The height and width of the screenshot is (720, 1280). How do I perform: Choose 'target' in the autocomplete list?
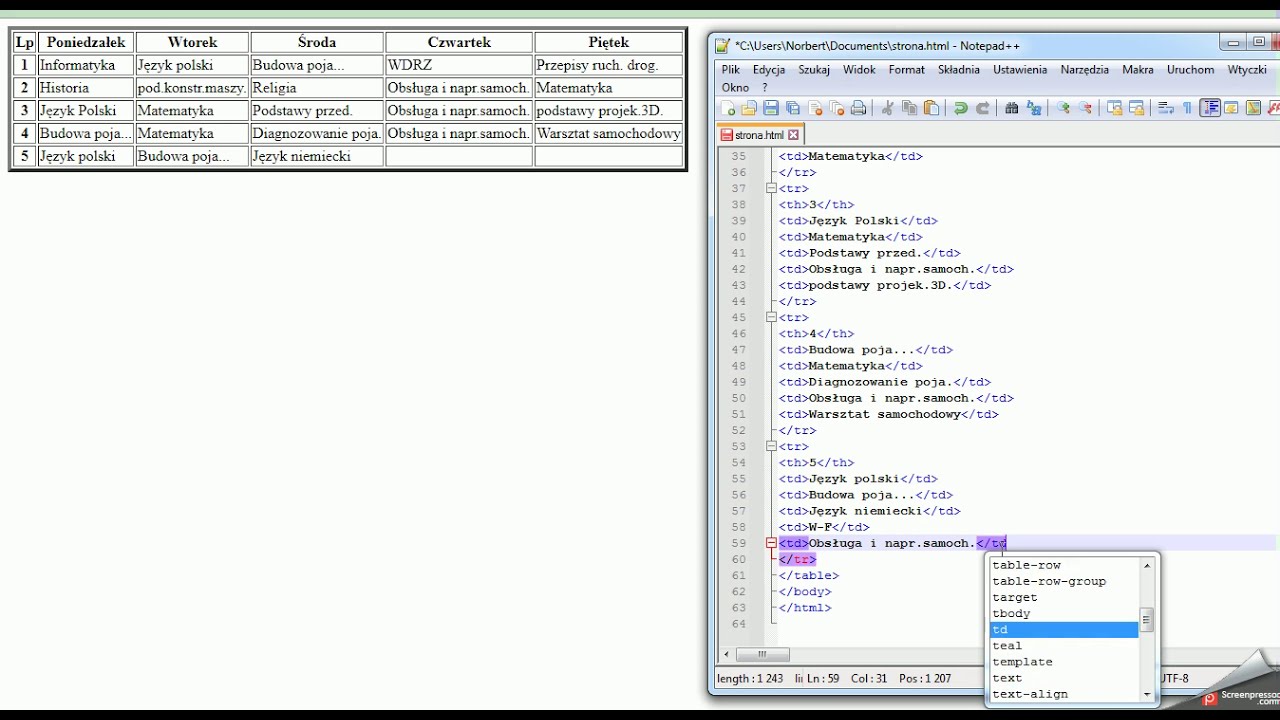click(x=1064, y=597)
